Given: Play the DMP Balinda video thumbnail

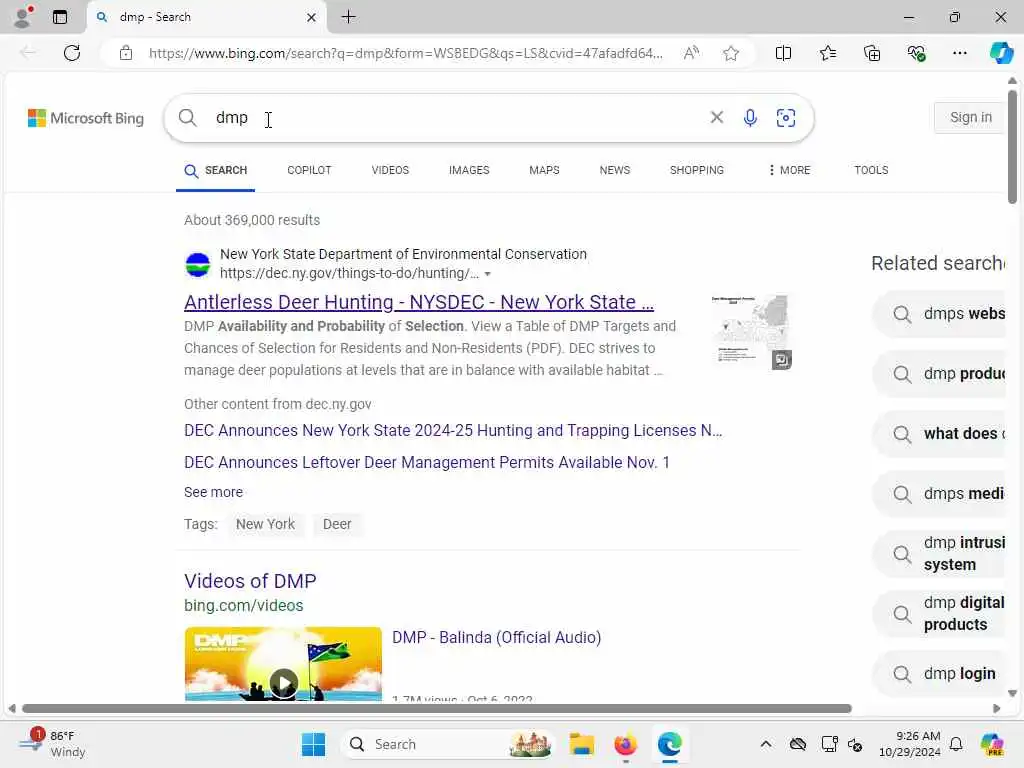Looking at the screenshot, I should click(x=283, y=664).
